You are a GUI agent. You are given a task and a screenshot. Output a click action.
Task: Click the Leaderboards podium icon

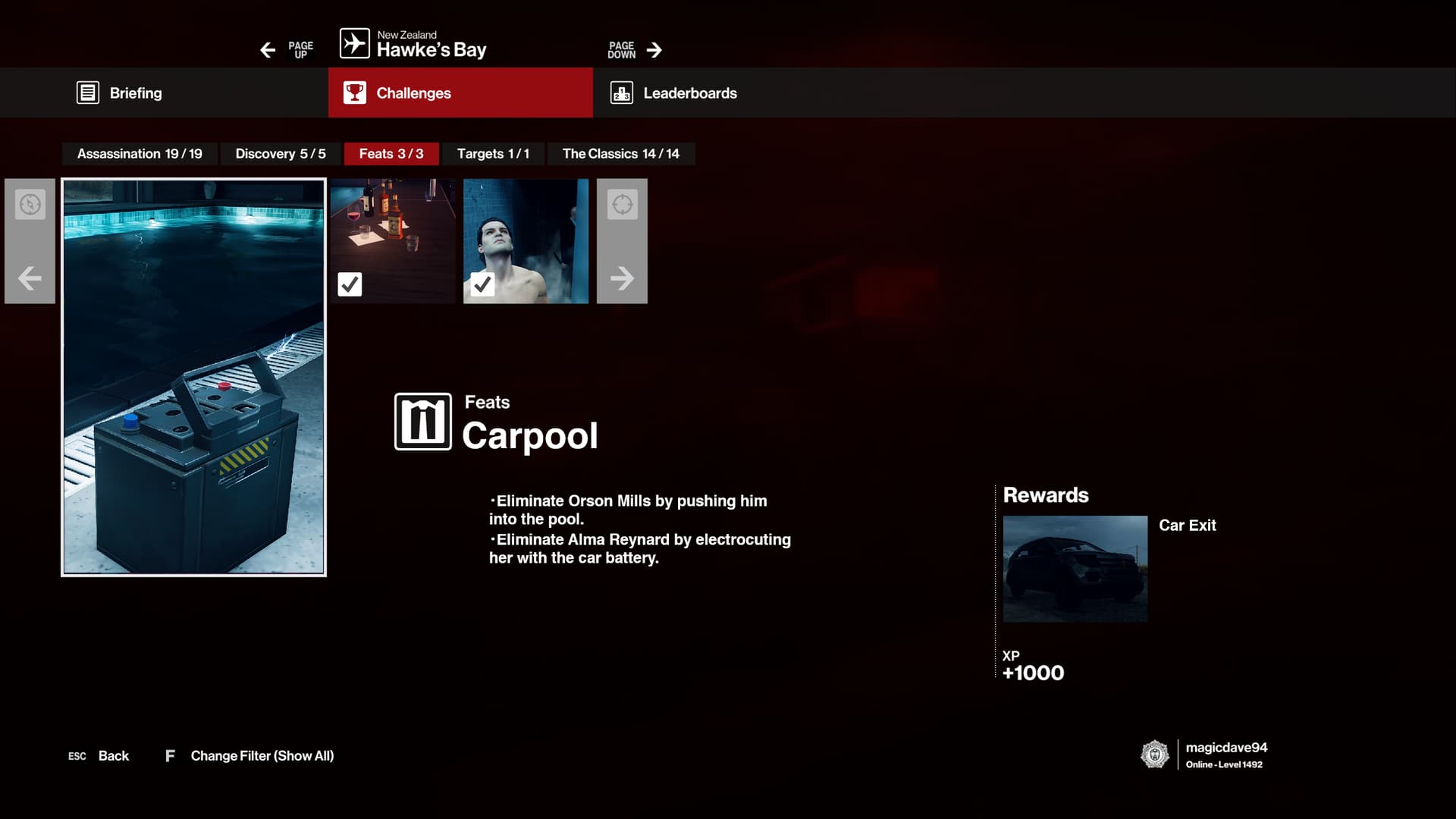(622, 93)
